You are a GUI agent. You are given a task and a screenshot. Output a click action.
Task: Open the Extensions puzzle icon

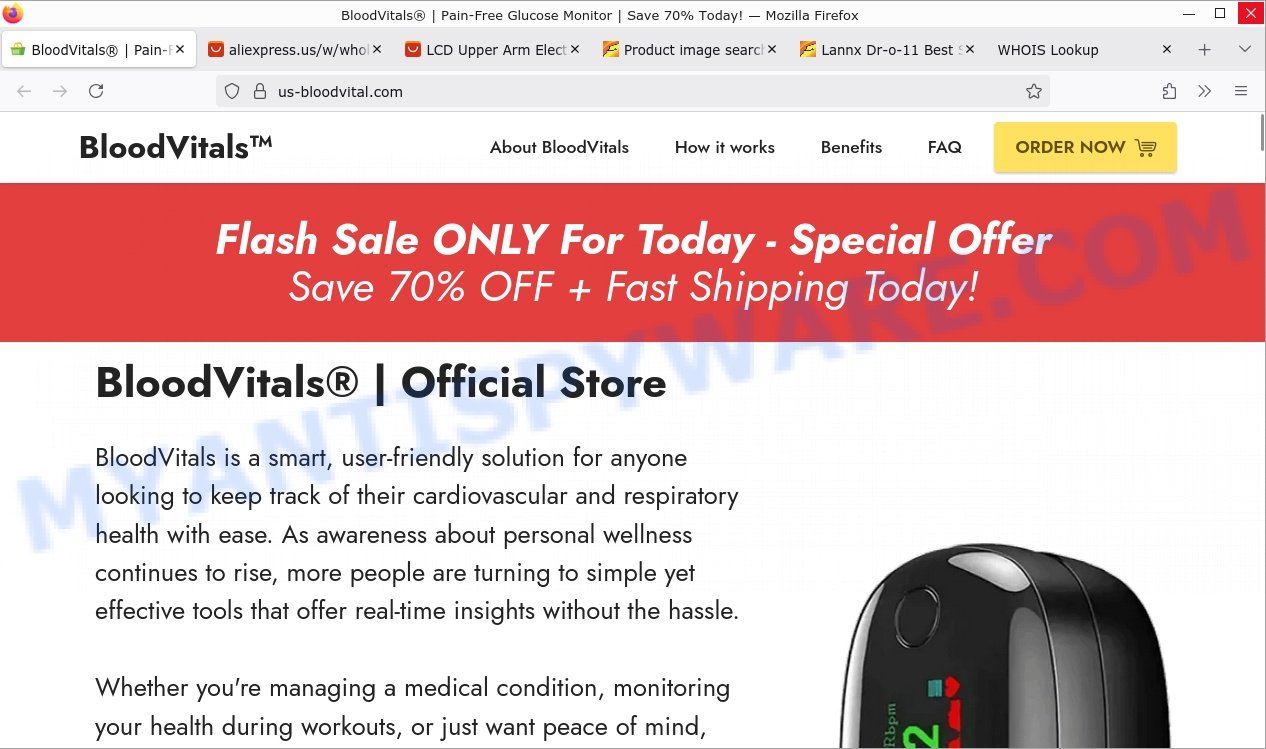click(x=1169, y=91)
